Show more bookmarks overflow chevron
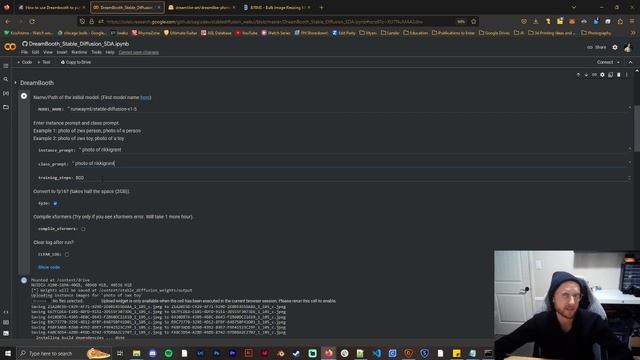 tap(633, 33)
